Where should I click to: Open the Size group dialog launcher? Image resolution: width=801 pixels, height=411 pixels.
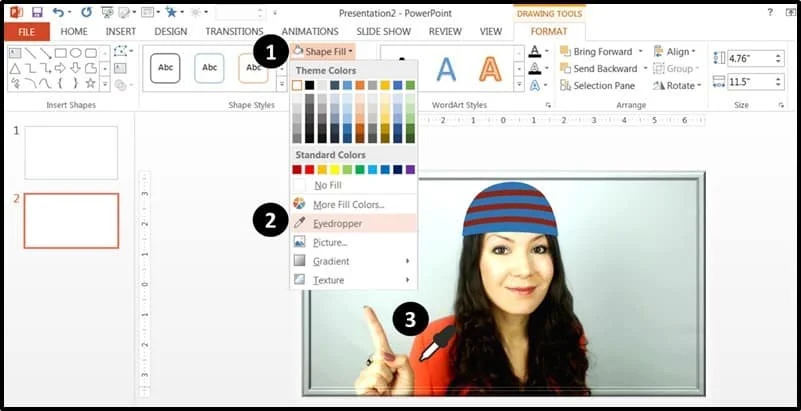pyautogui.click(x=781, y=105)
